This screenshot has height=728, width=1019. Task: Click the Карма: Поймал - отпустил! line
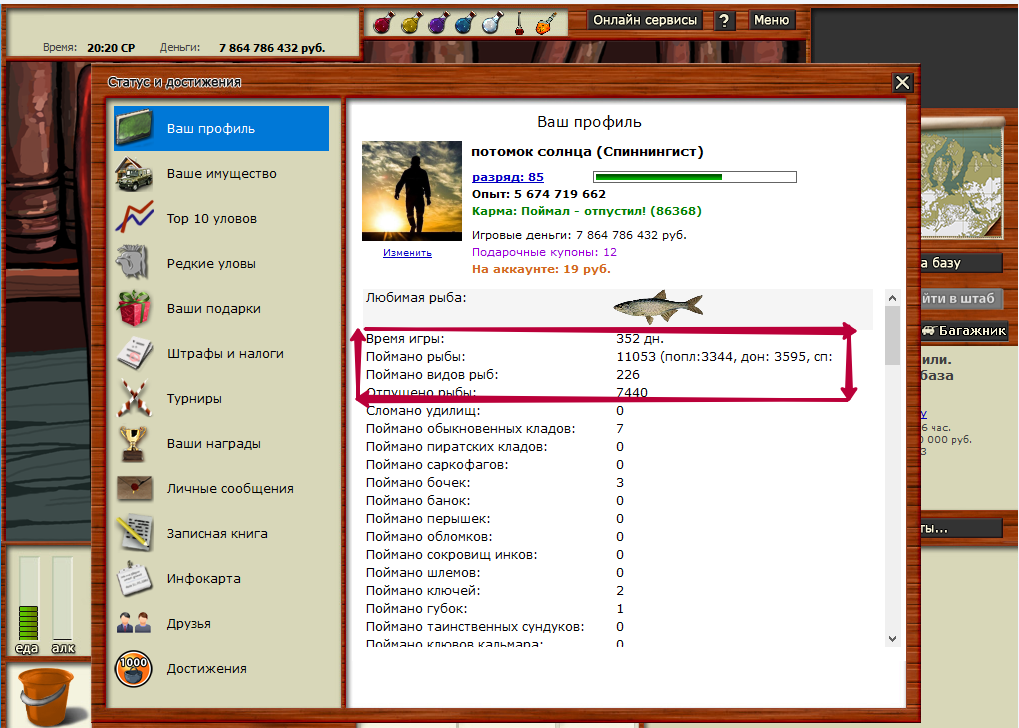(587, 211)
